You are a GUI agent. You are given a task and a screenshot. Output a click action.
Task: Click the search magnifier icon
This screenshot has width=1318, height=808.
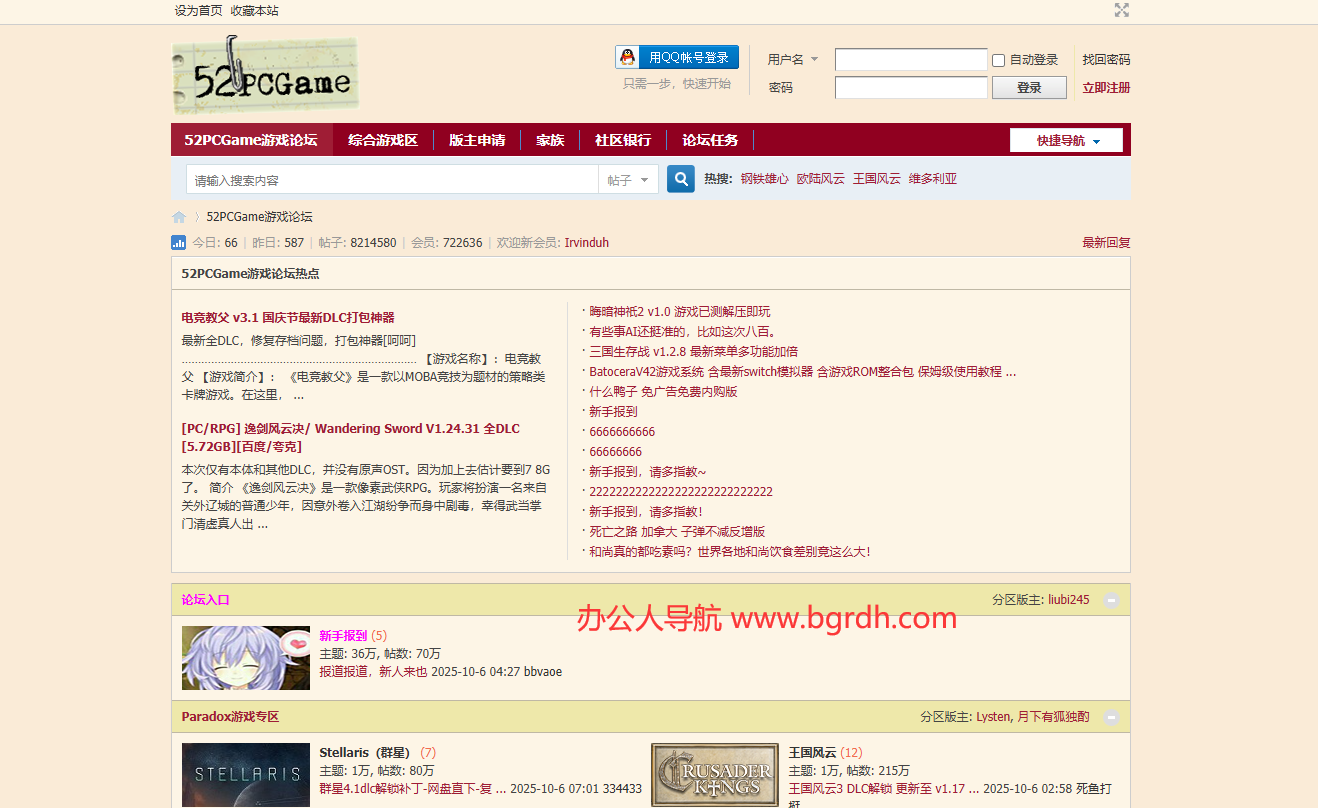click(x=680, y=178)
